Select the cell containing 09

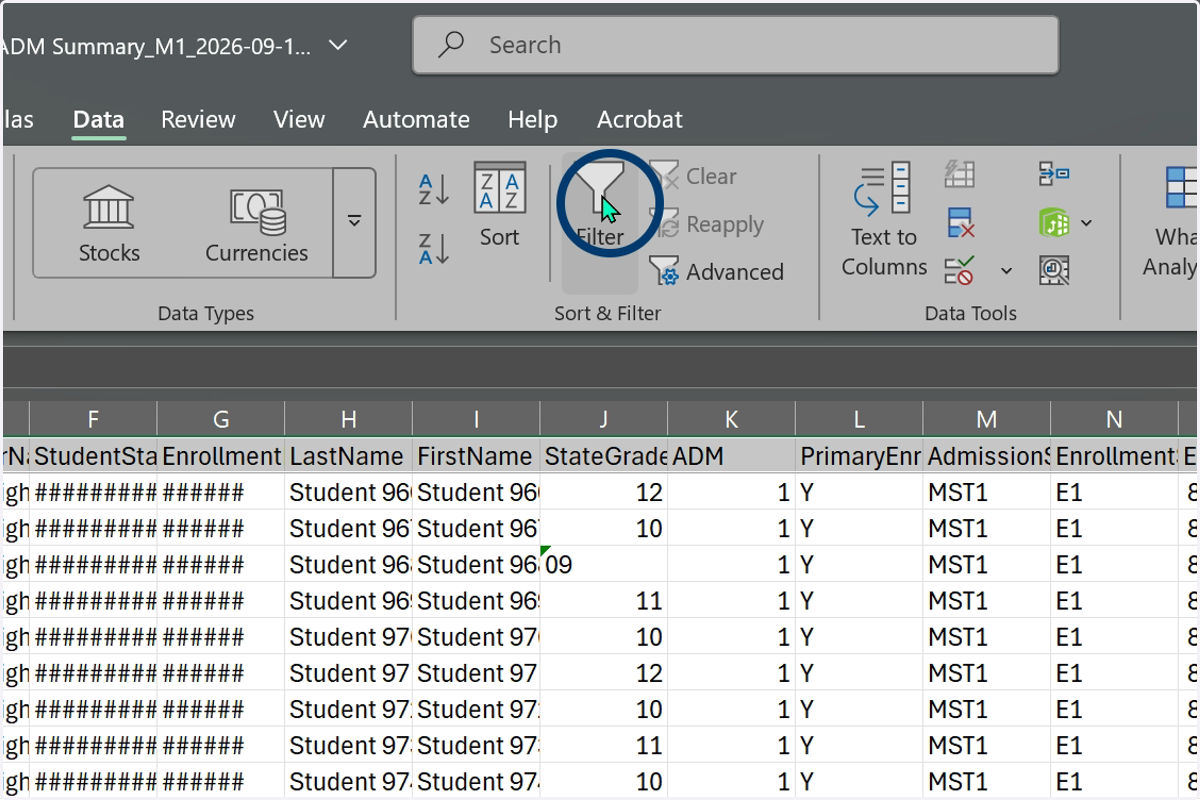point(604,565)
